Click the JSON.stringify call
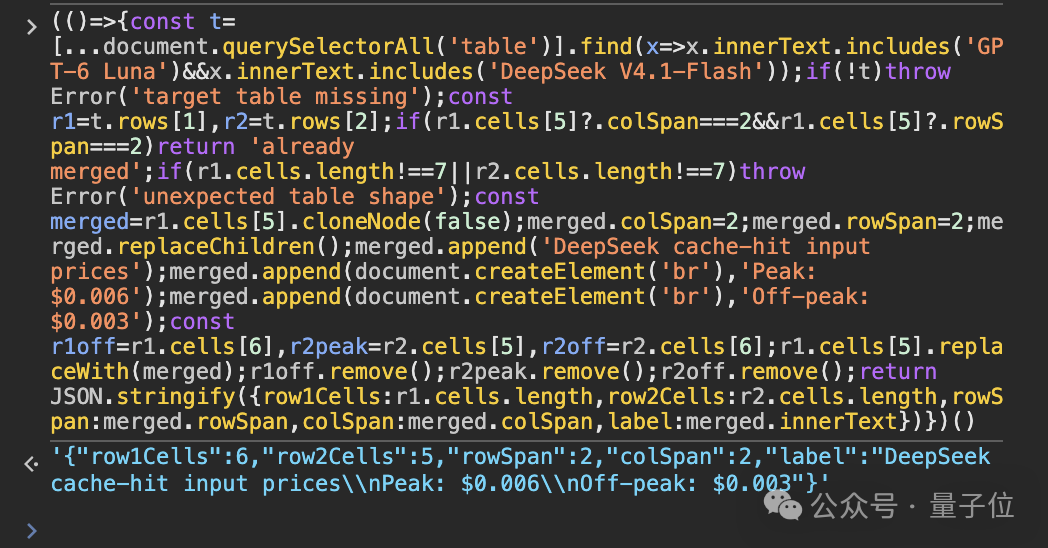 [x=143, y=397]
